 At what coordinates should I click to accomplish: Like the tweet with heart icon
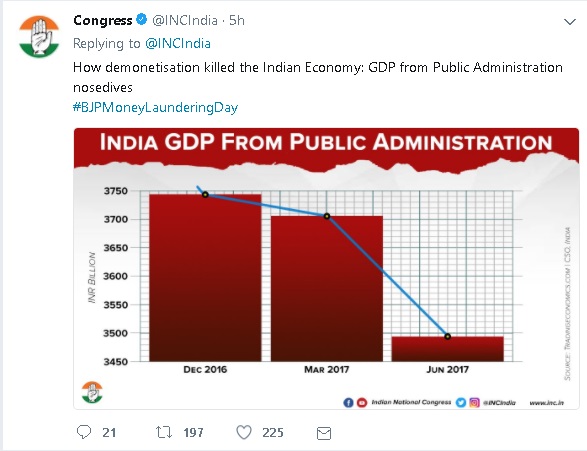244,432
